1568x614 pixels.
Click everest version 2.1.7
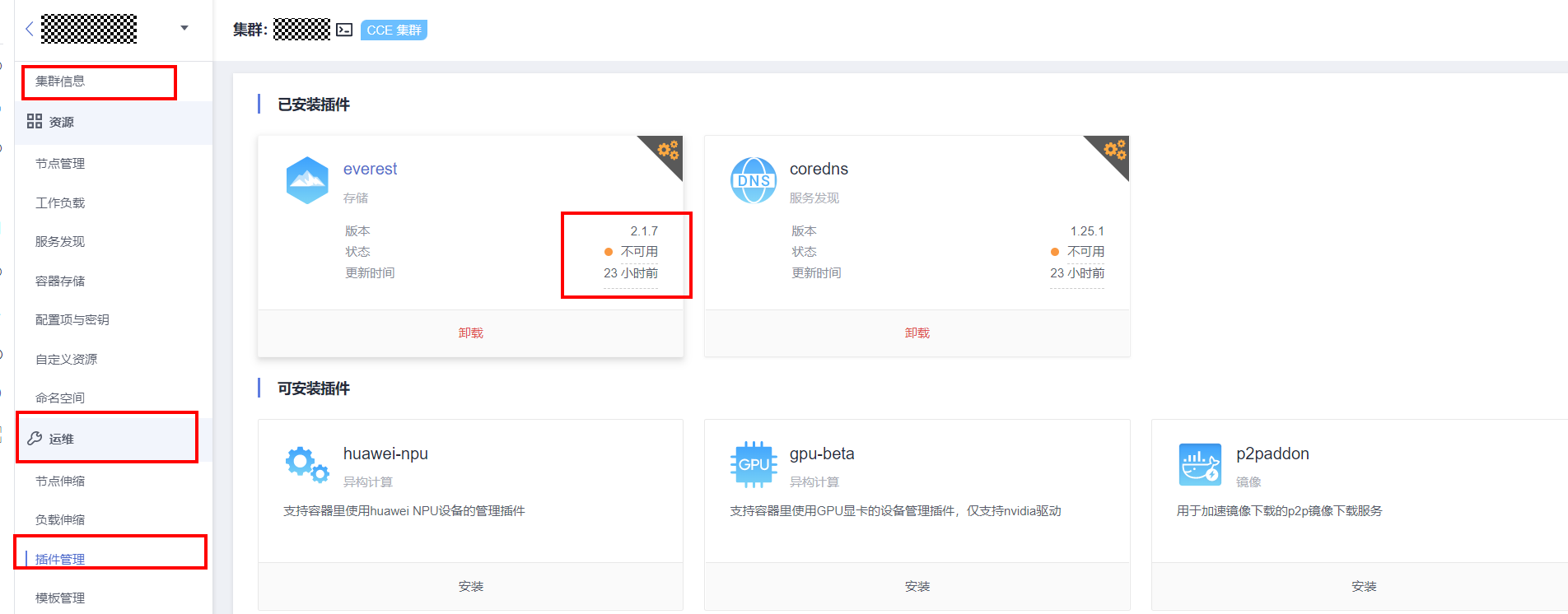click(644, 231)
